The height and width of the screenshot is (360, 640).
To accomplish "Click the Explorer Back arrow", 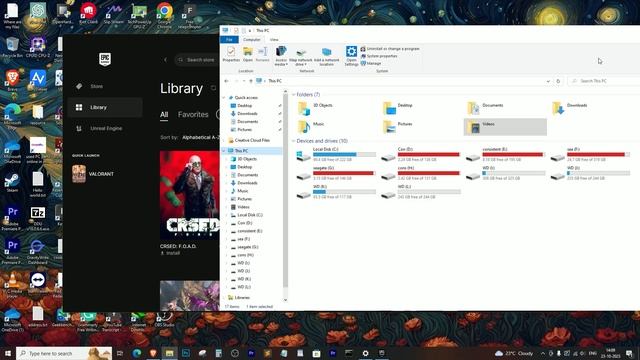I will tap(227, 81).
